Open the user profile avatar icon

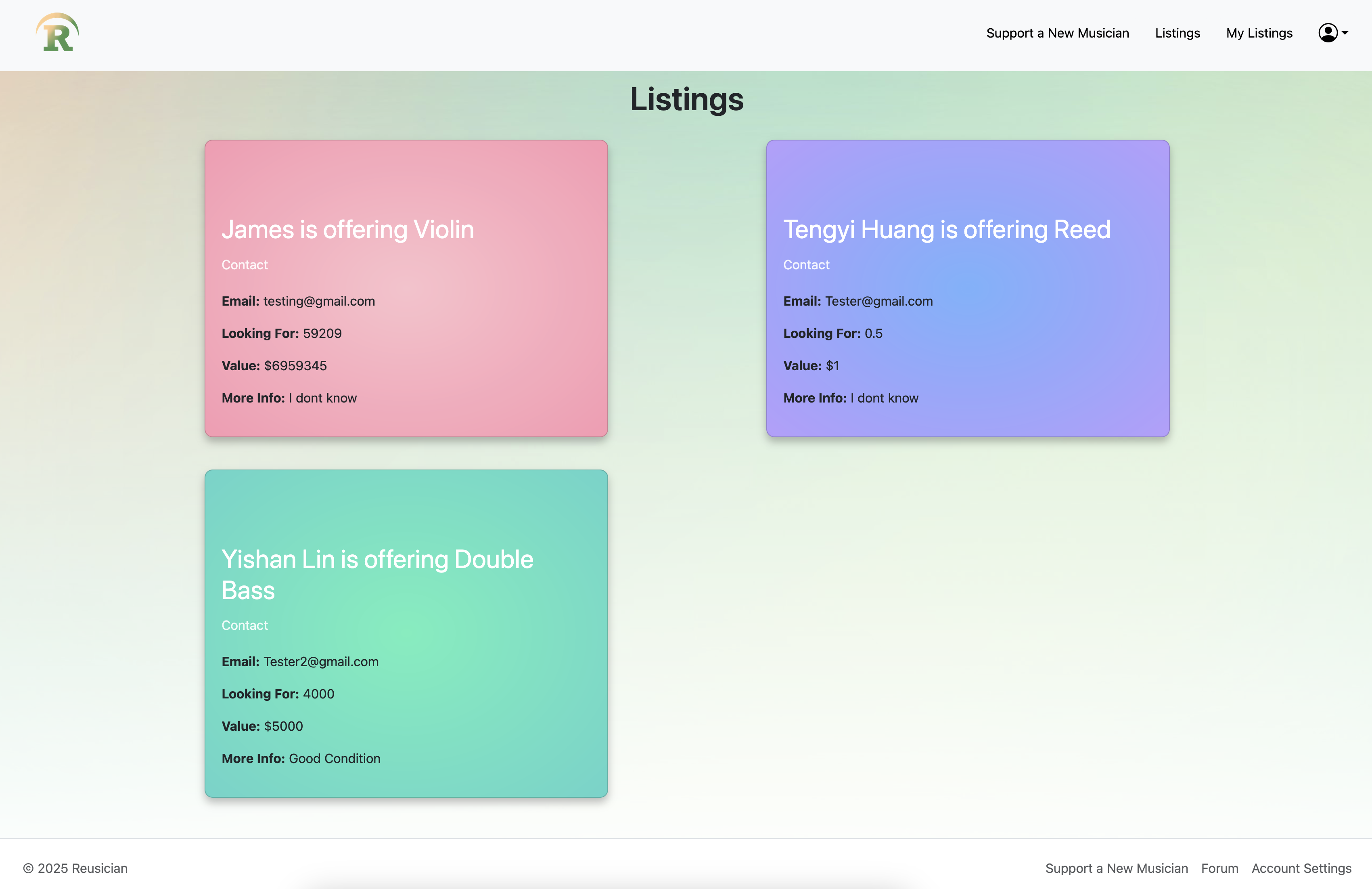(x=1328, y=33)
